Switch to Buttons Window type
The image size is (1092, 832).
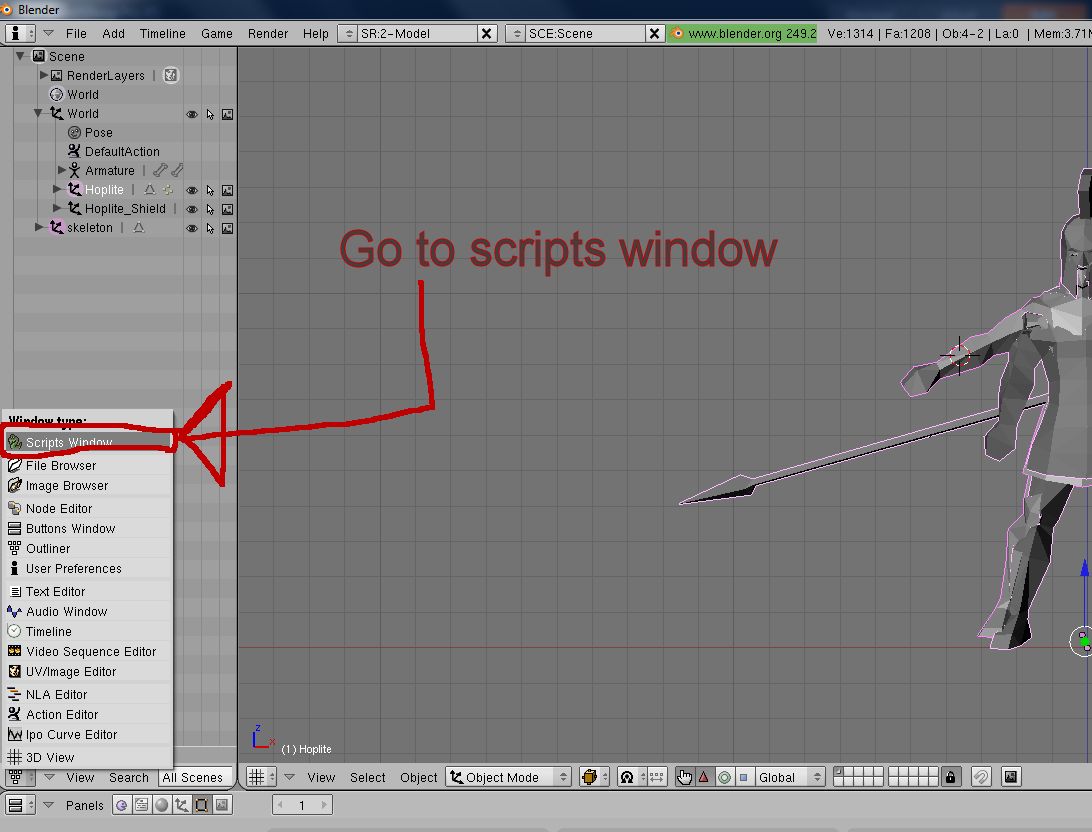[x=88, y=528]
